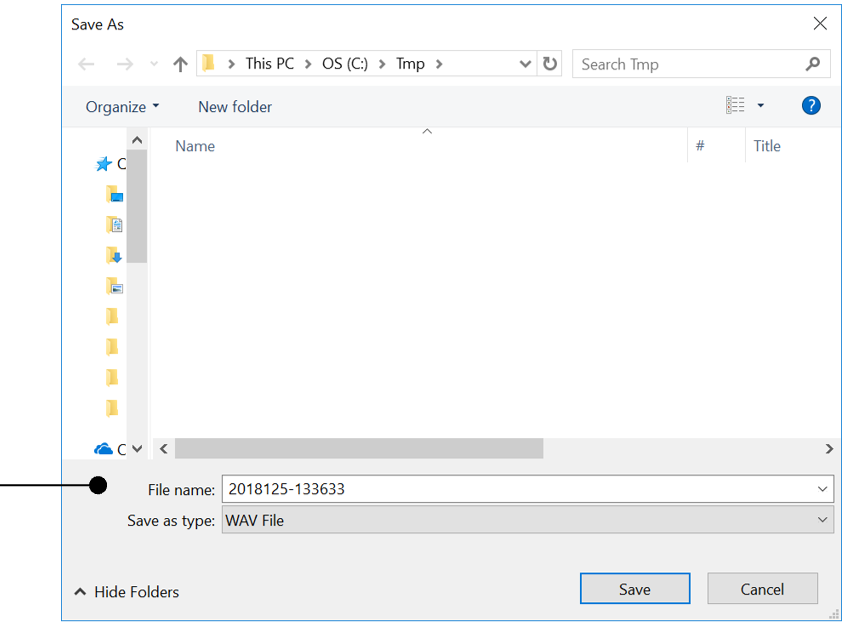
Task: Click inside the File name field
Action: coord(527,489)
